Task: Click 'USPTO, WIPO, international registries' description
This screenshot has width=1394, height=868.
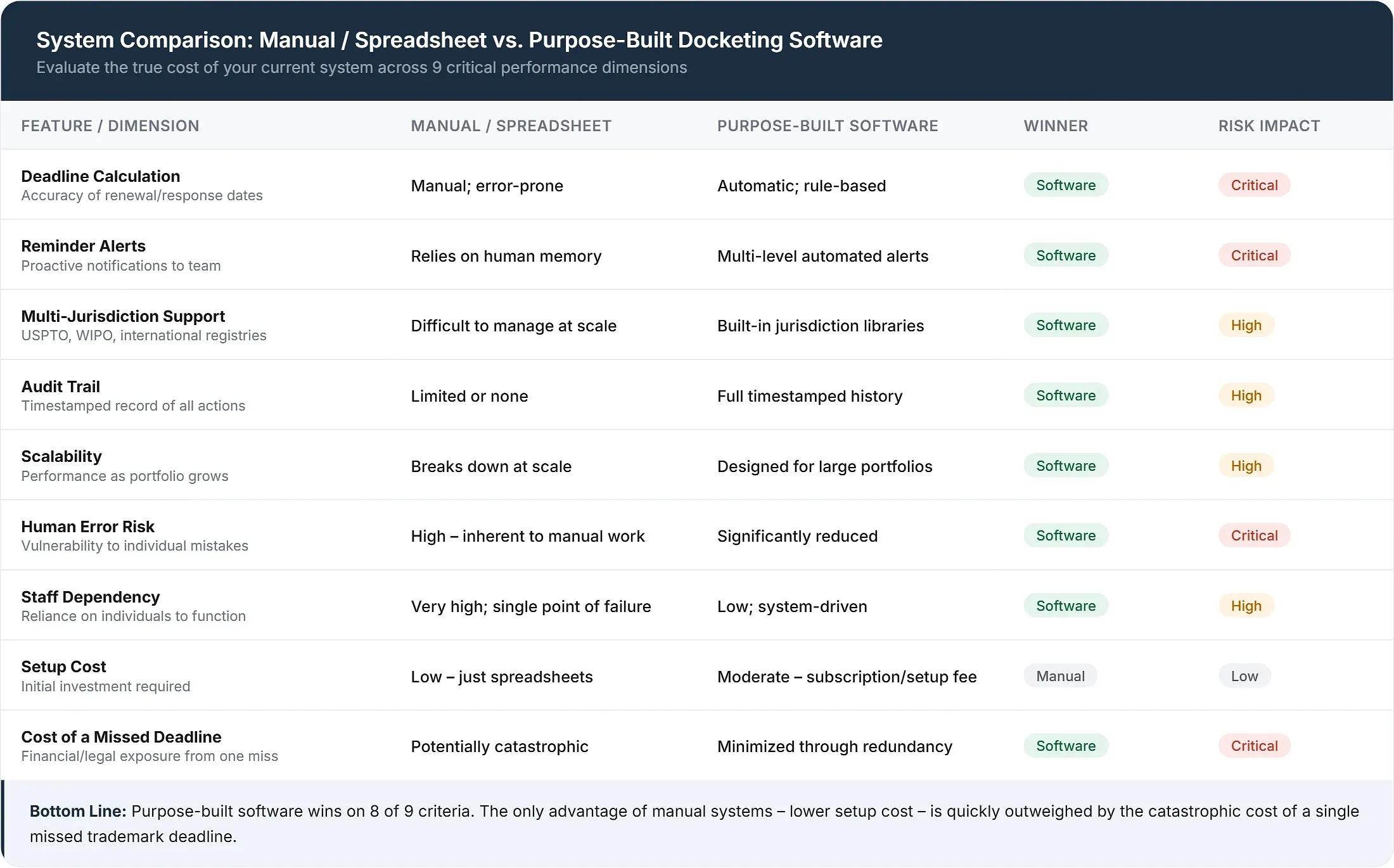Action: [144, 335]
